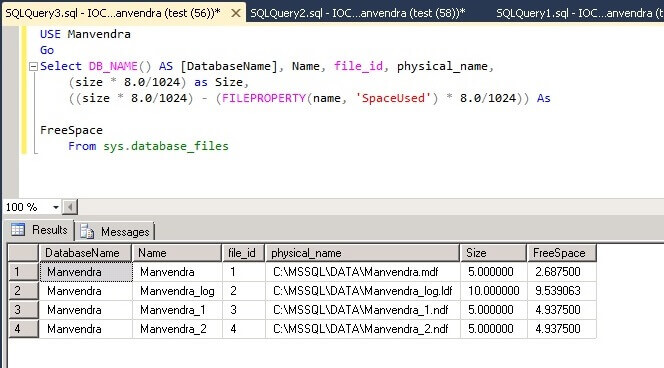Click the C:\MSSQL\DATA\Manvendra_2.ndf cell
This screenshot has height=368, width=664.
[x=362, y=329]
